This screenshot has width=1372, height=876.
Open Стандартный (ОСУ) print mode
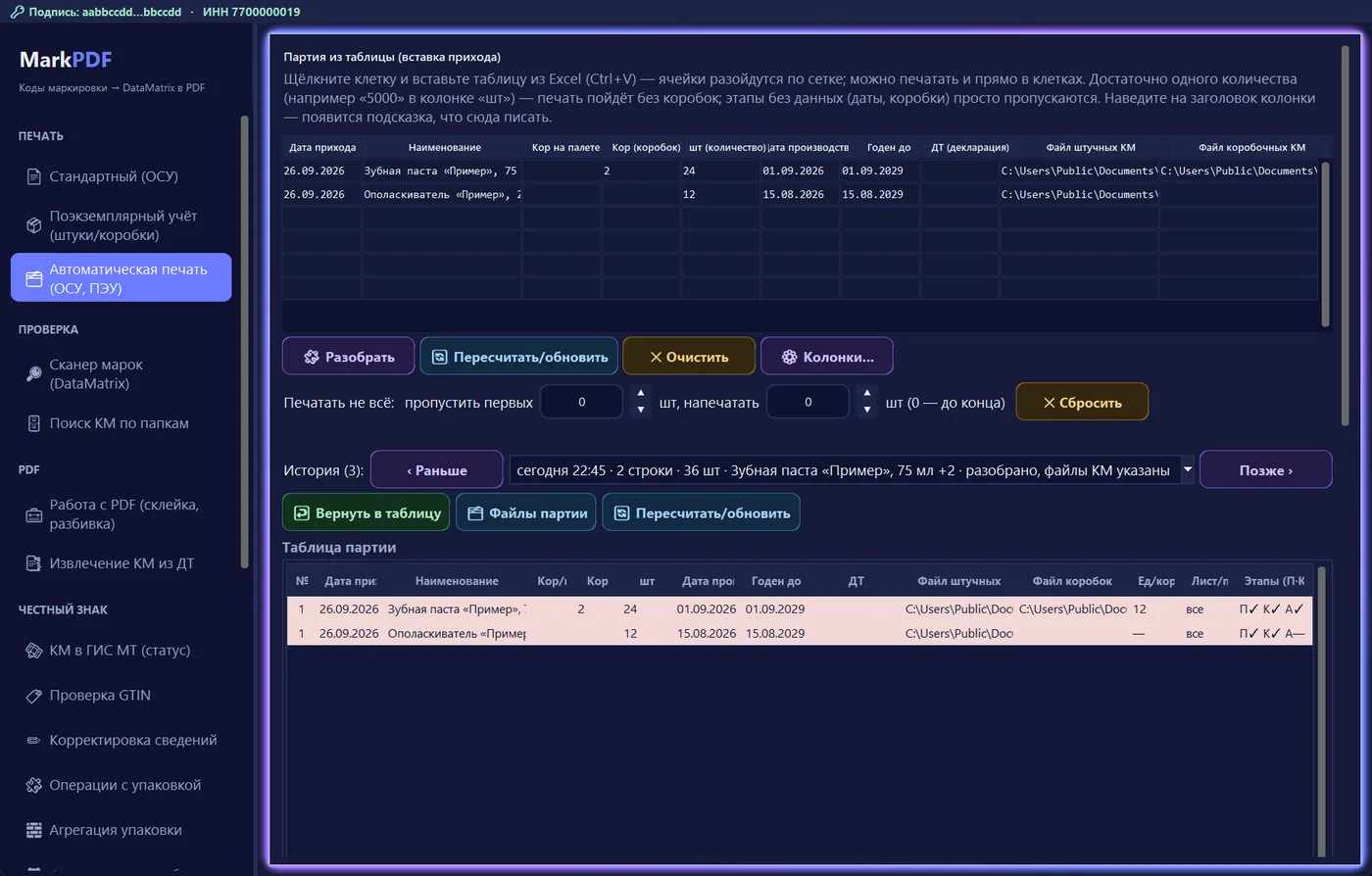click(121, 176)
